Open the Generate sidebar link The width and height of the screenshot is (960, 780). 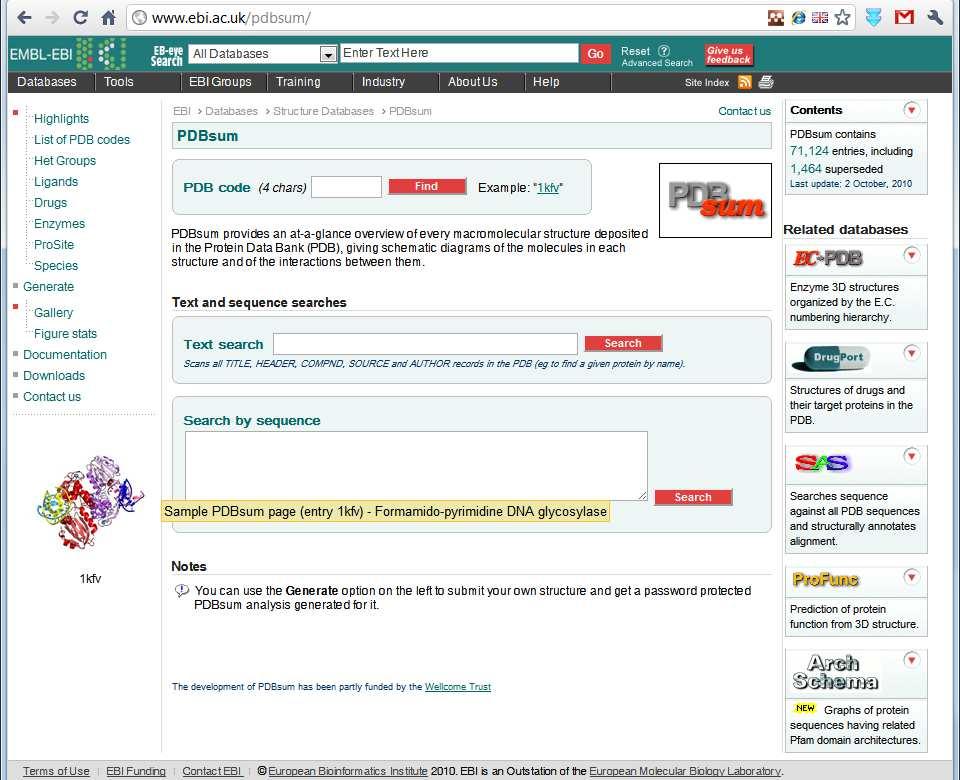pyautogui.click(x=48, y=287)
